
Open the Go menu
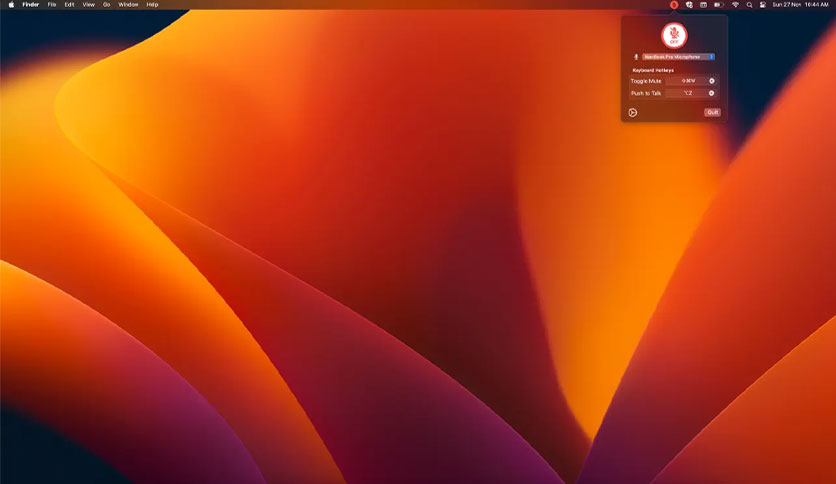point(107,5)
